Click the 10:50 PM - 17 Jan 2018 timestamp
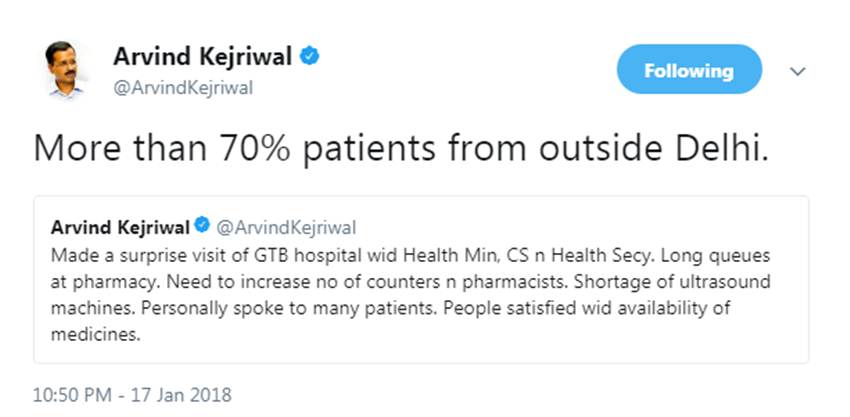This screenshot has height=417, width=850. click(133, 395)
